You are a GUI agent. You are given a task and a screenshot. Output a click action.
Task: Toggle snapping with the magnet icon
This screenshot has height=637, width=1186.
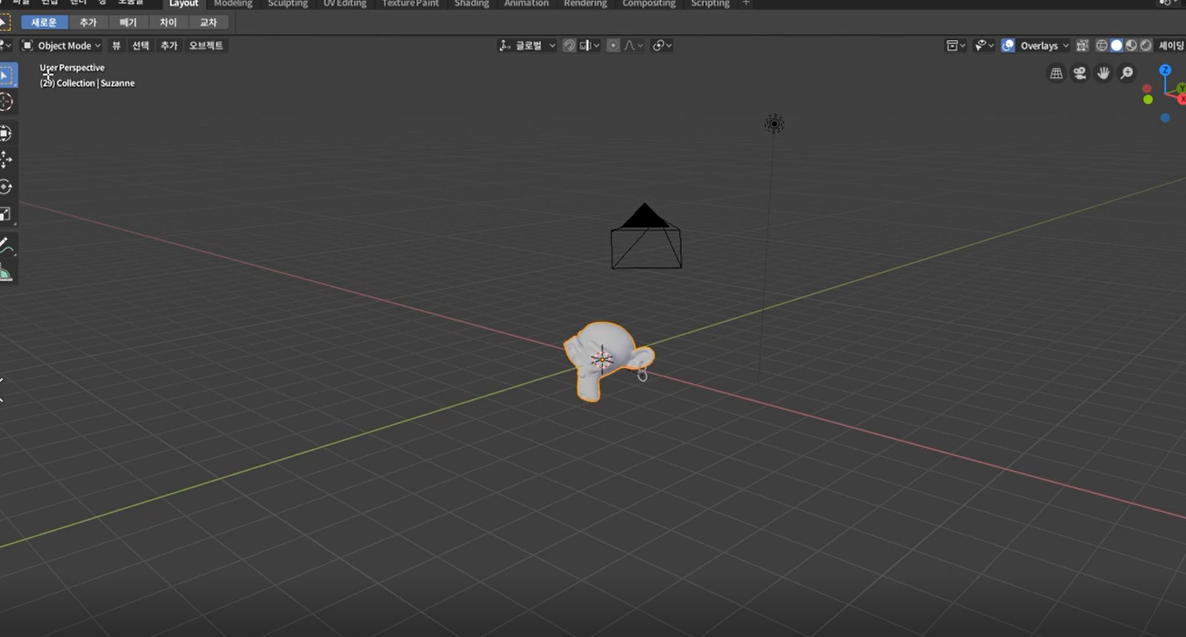[570, 45]
